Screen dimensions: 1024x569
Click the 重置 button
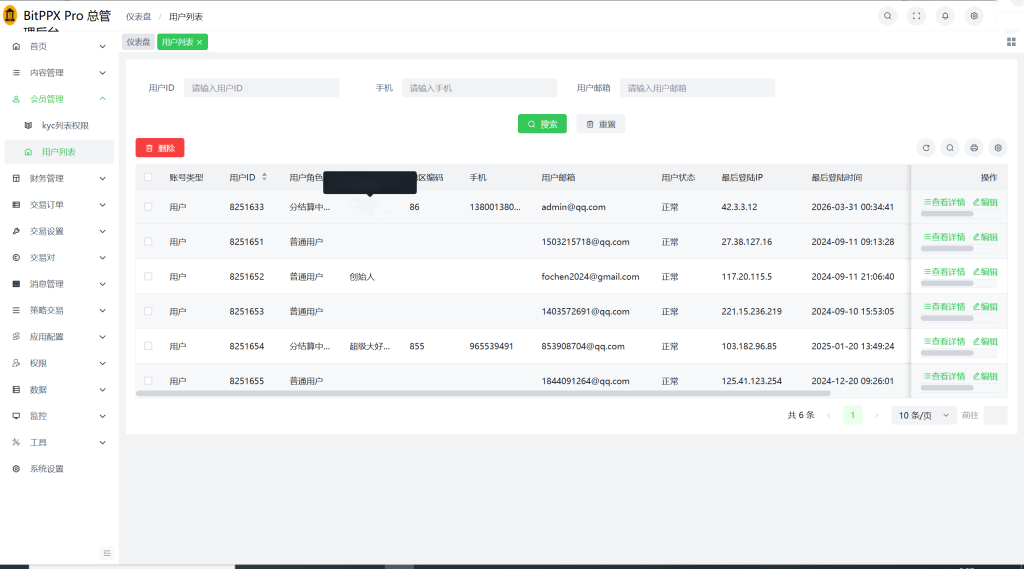coord(601,124)
